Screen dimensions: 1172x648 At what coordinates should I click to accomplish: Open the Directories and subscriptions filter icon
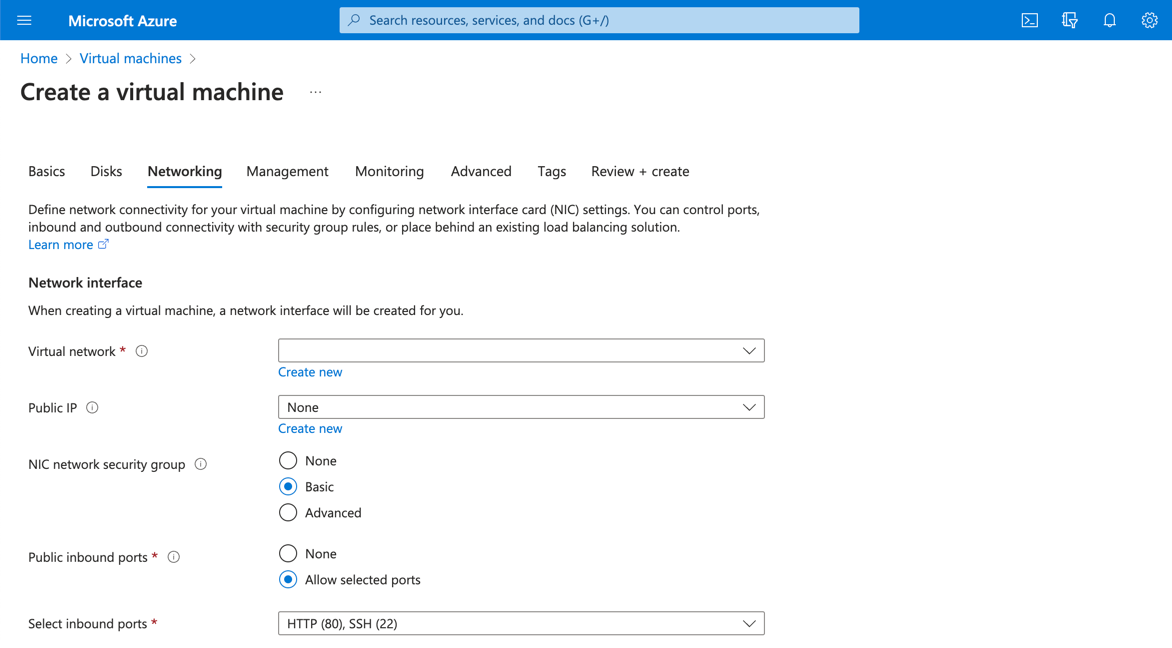1070,20
